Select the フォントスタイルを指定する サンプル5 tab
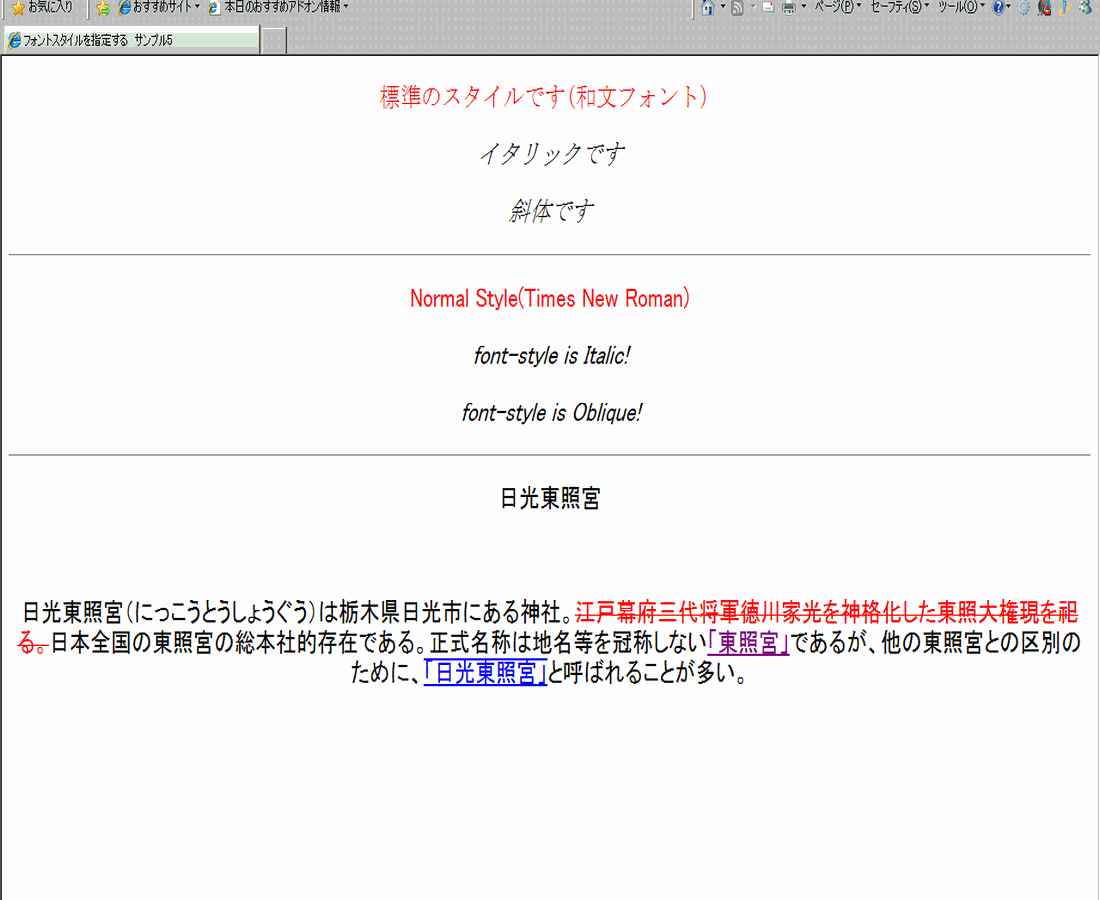 [131, 40]
